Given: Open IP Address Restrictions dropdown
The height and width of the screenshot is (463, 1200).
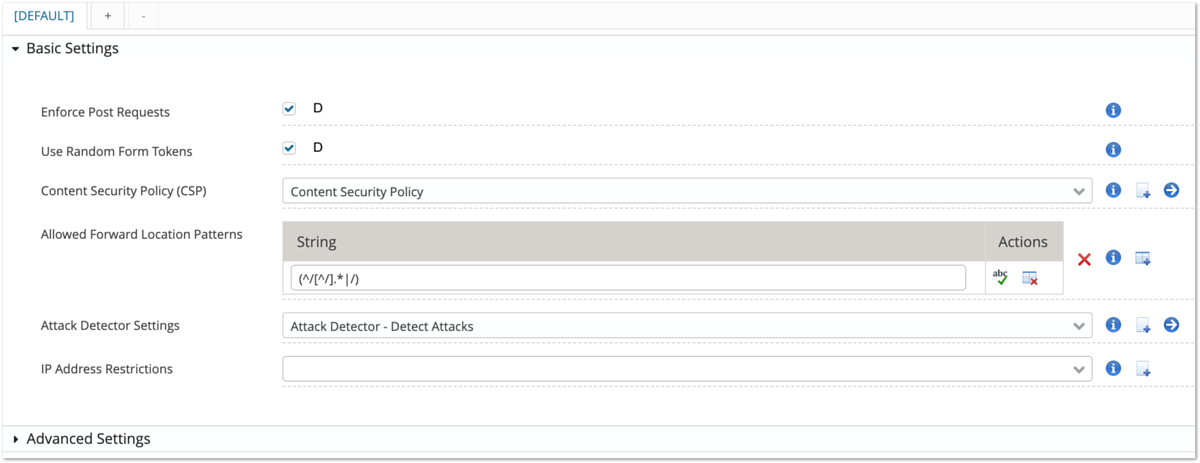Looking at the screenshot, I should coord(686,369).
